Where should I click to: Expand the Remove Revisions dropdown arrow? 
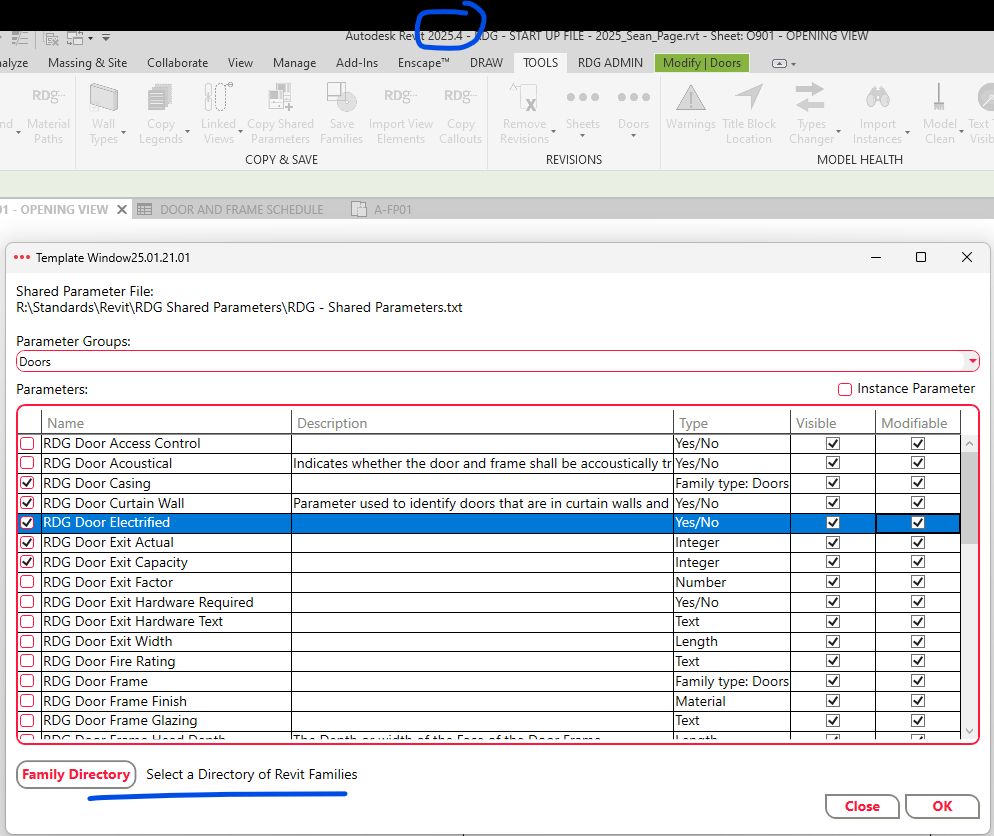click(x=553, y=131)
